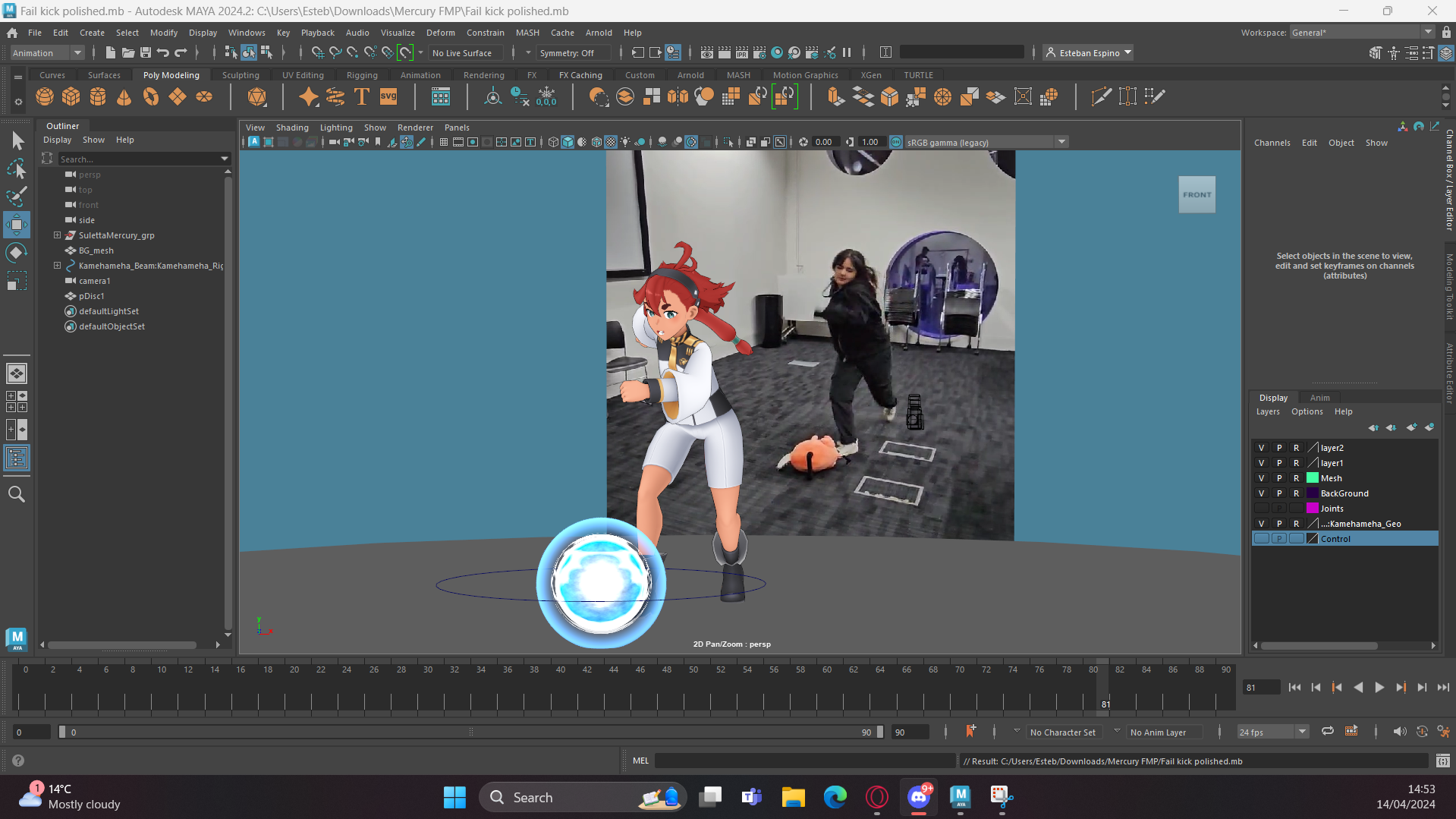This screenshot has width=1456, height=819.
Task: Click the Type text tool shelf icon
Action: [362, 96]
